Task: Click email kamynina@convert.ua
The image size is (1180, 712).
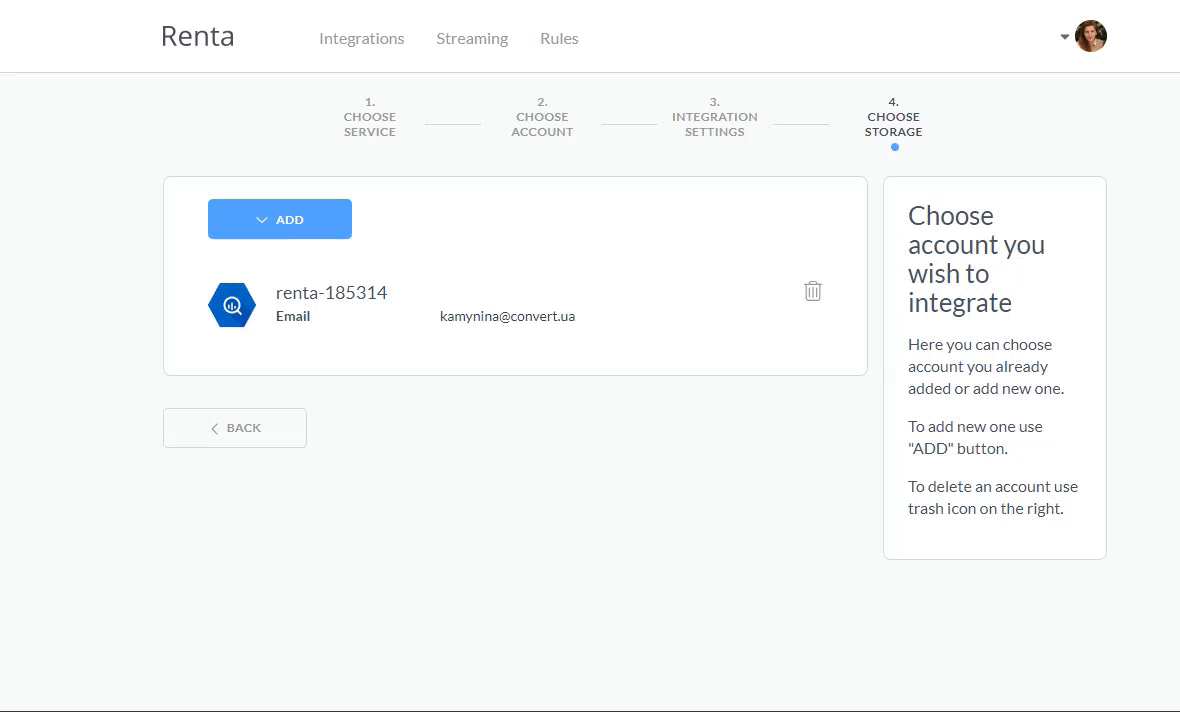Action: click(x=507, y=316)
